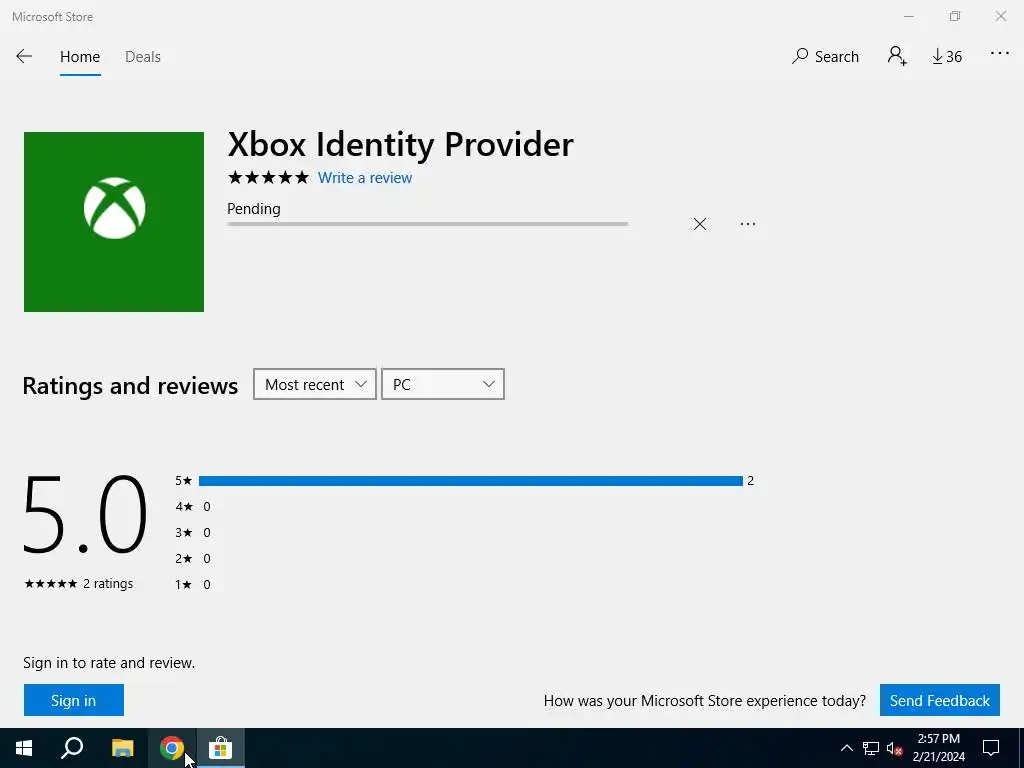
Task: Expand the PC platform filter dropdown
Action: click(x=442, y=384)
